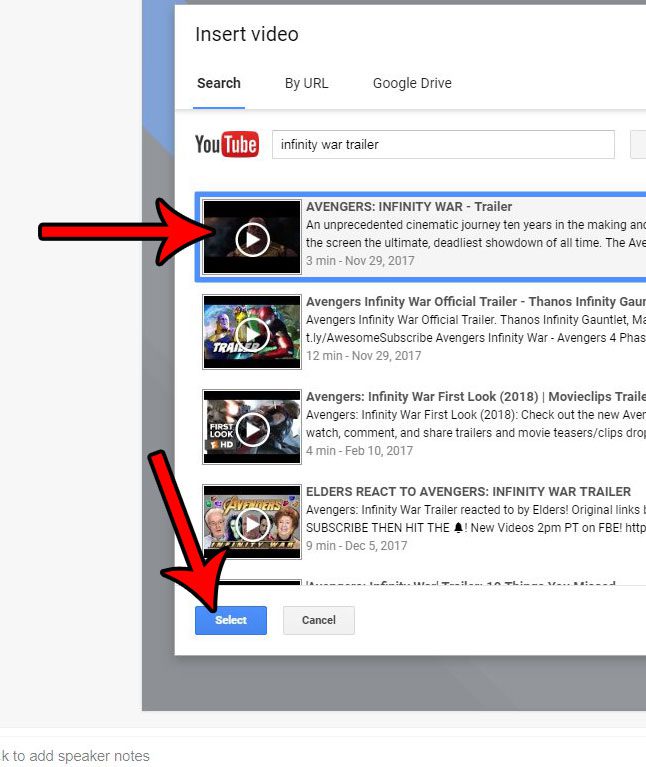Click the YouTube logo
This screenshot has height=767, width=646.
tap(226, 144)
